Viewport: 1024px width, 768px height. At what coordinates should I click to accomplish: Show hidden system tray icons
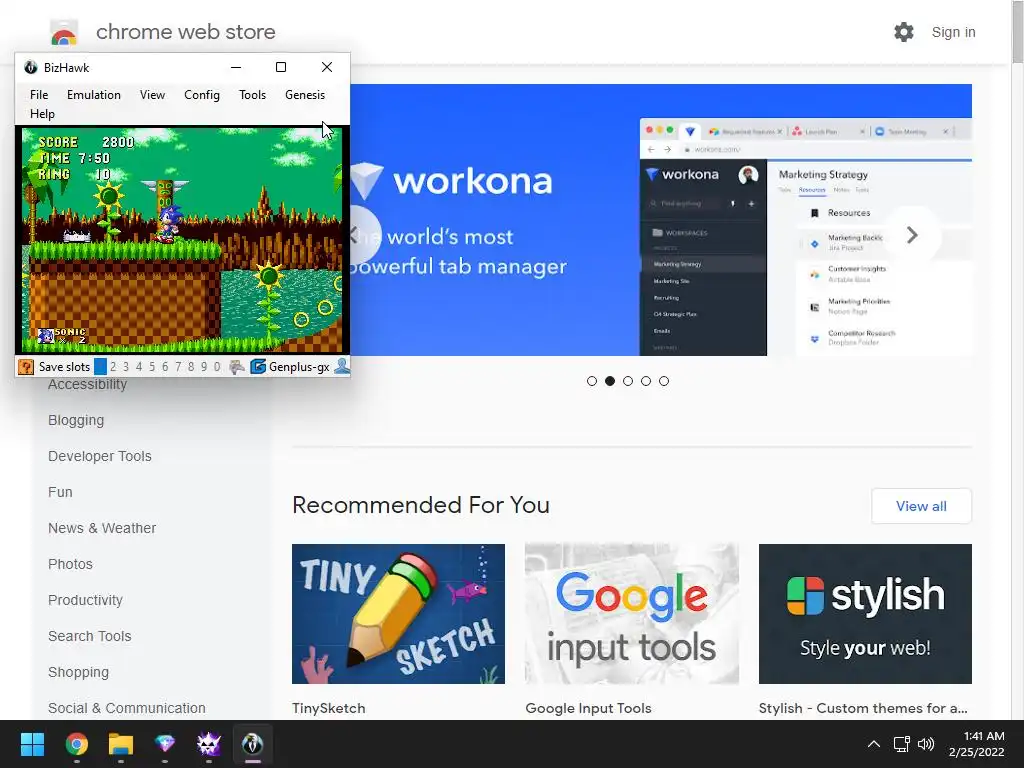pos(873,744)
